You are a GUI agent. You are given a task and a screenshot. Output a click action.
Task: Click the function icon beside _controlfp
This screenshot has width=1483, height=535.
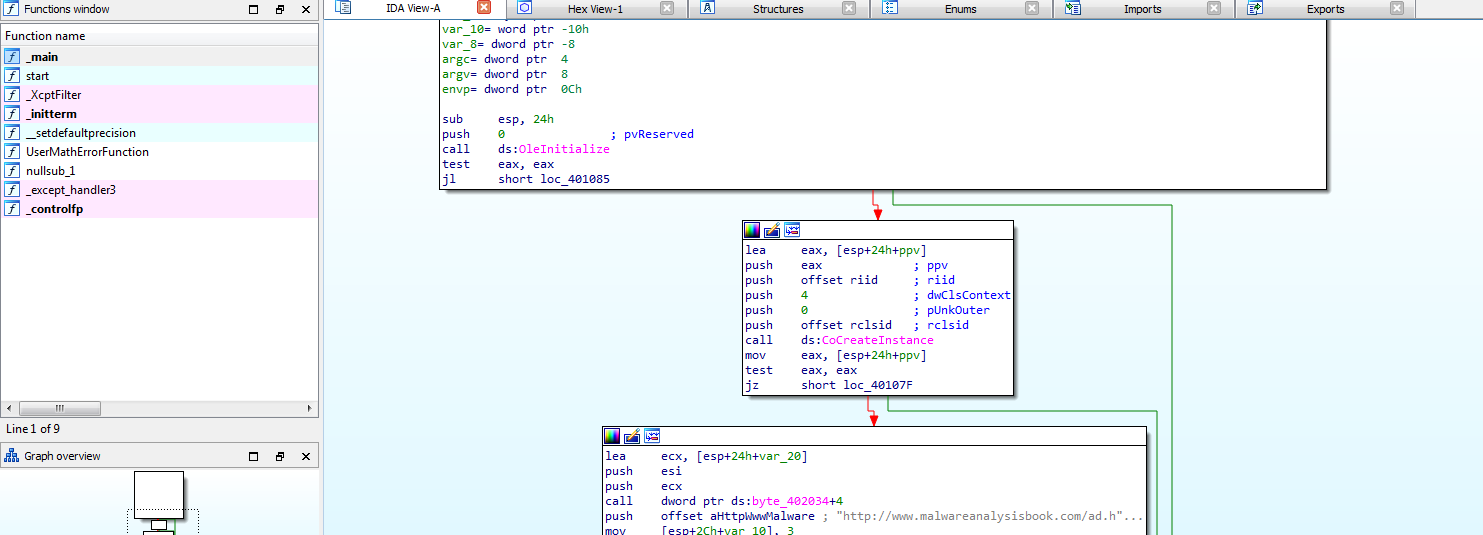(12, 209)
